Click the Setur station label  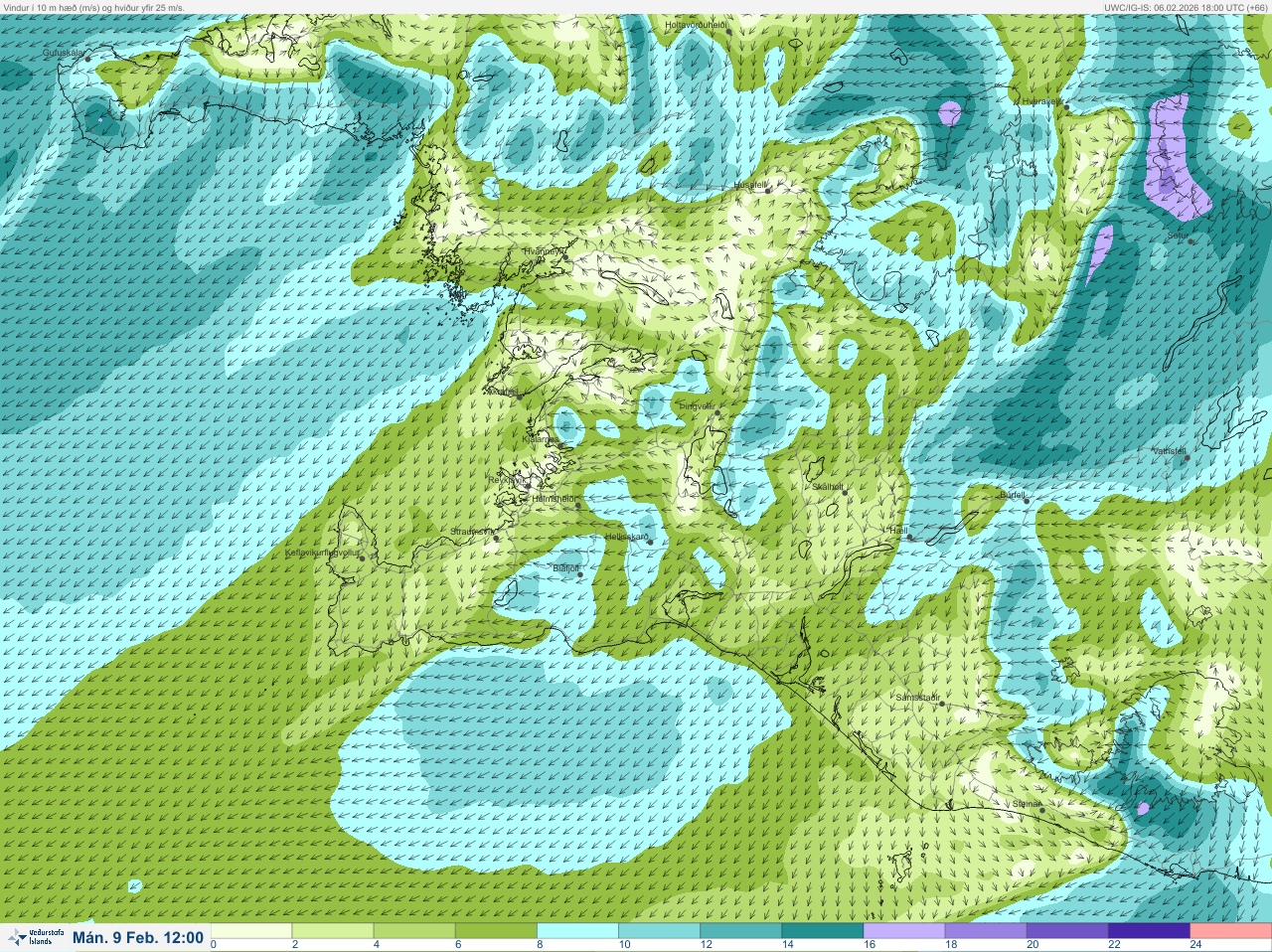coord(1179,236)
